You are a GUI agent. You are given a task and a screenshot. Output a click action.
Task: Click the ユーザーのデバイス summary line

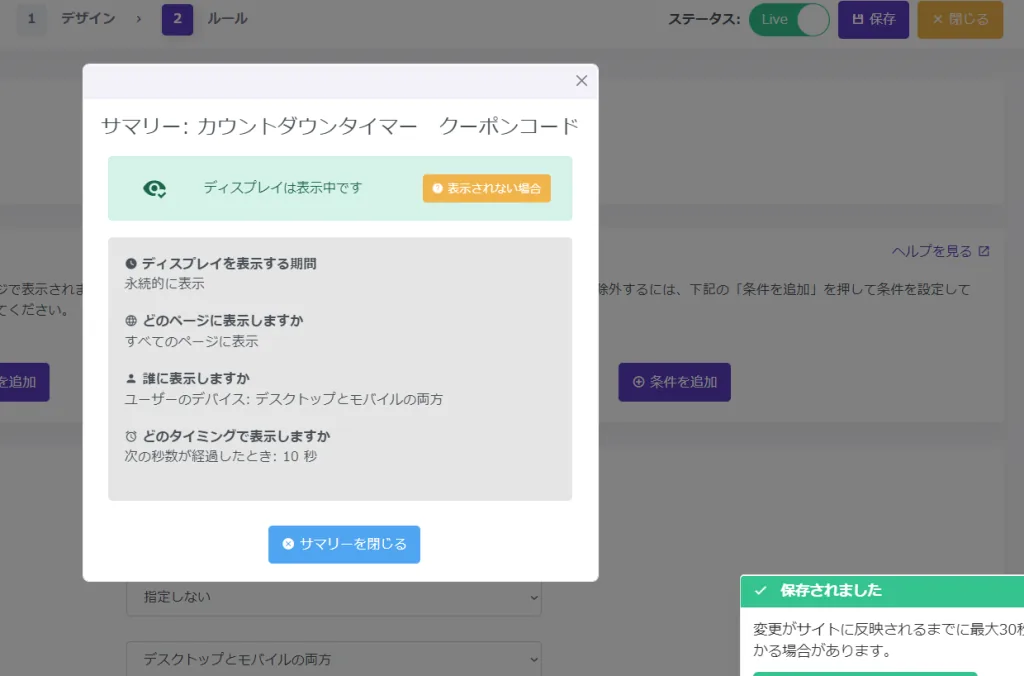(x=283, y=398)
